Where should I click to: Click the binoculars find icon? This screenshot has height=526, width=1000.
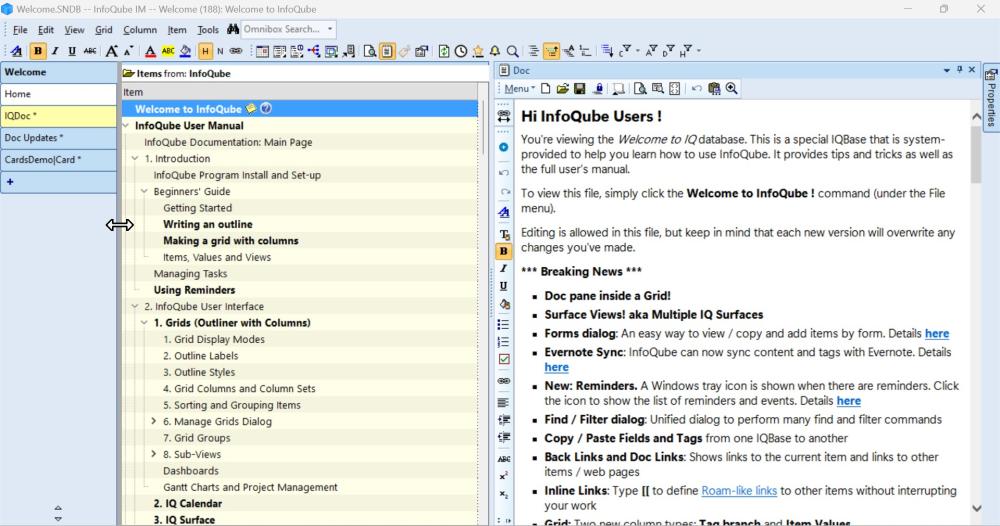[233, 29]
